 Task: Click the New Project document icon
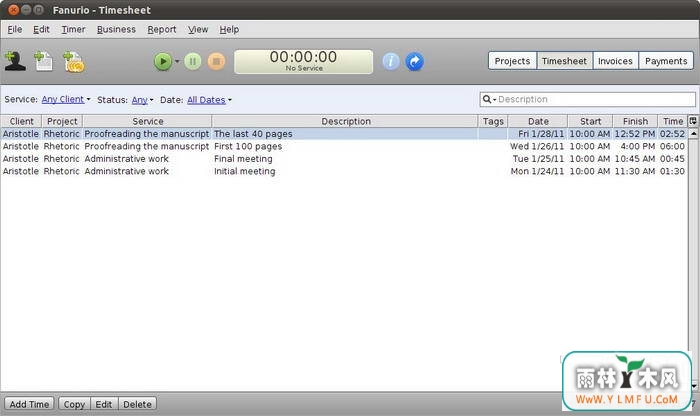click(x=44, y=61)
